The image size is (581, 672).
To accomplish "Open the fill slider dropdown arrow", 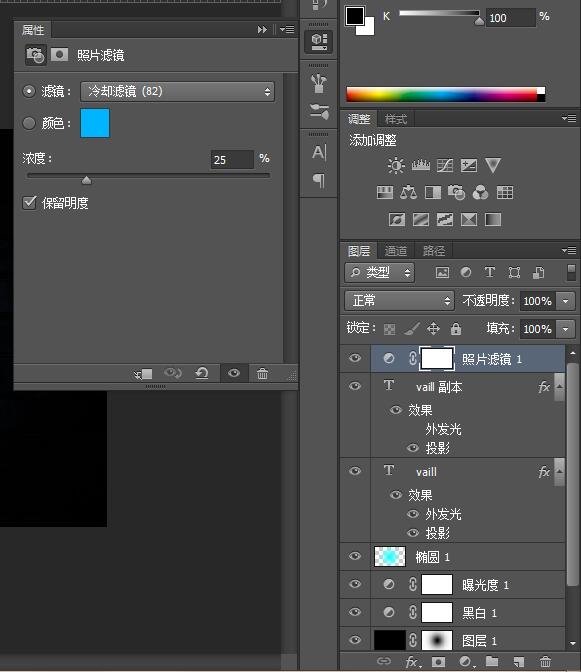I will (x=566, y=329).
